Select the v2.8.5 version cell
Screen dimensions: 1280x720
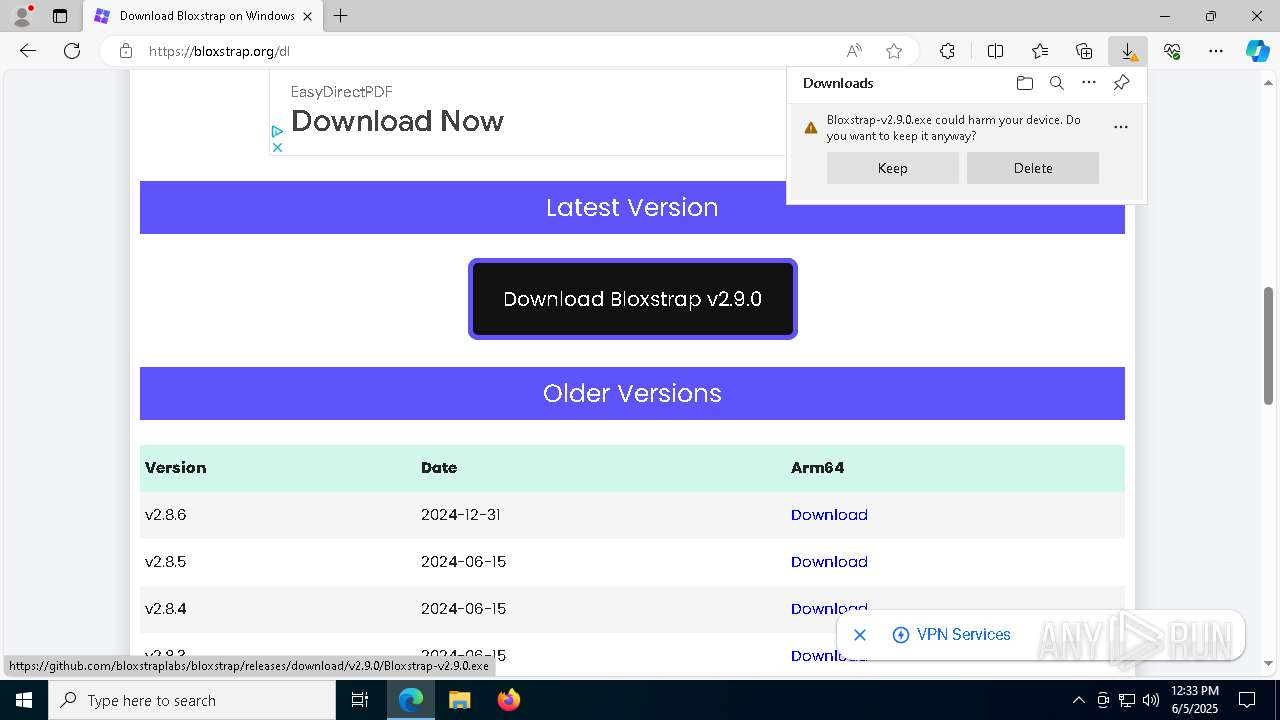pos(165,562)
